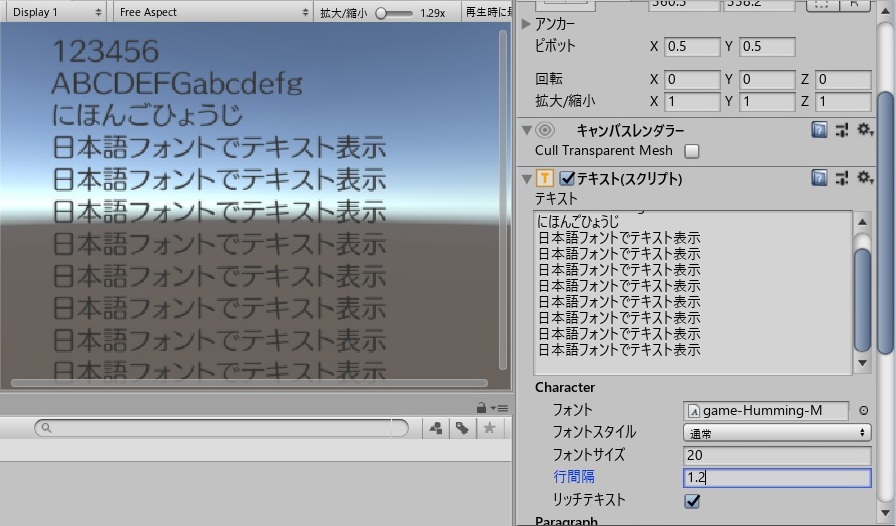The image size is (896, 526).
Task: Open Canvas Renderer gear settings menu
Action: pos(864,130)
